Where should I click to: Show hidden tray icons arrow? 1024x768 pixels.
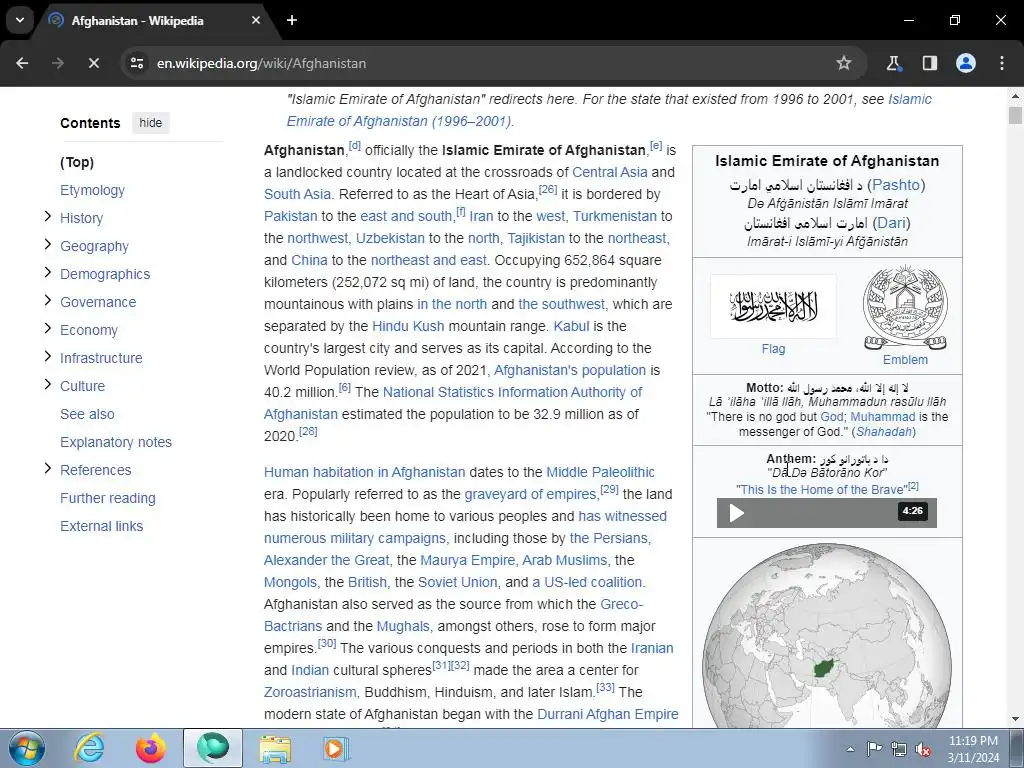[x=850, y=749]
